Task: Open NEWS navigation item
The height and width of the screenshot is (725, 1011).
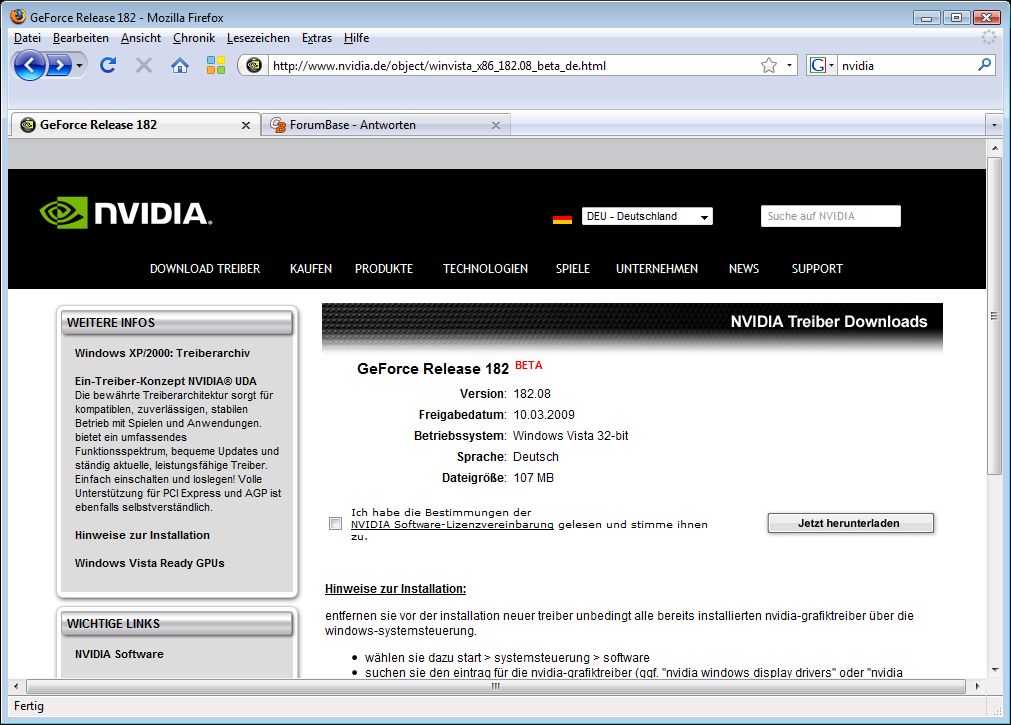Action: click(743, 268)
